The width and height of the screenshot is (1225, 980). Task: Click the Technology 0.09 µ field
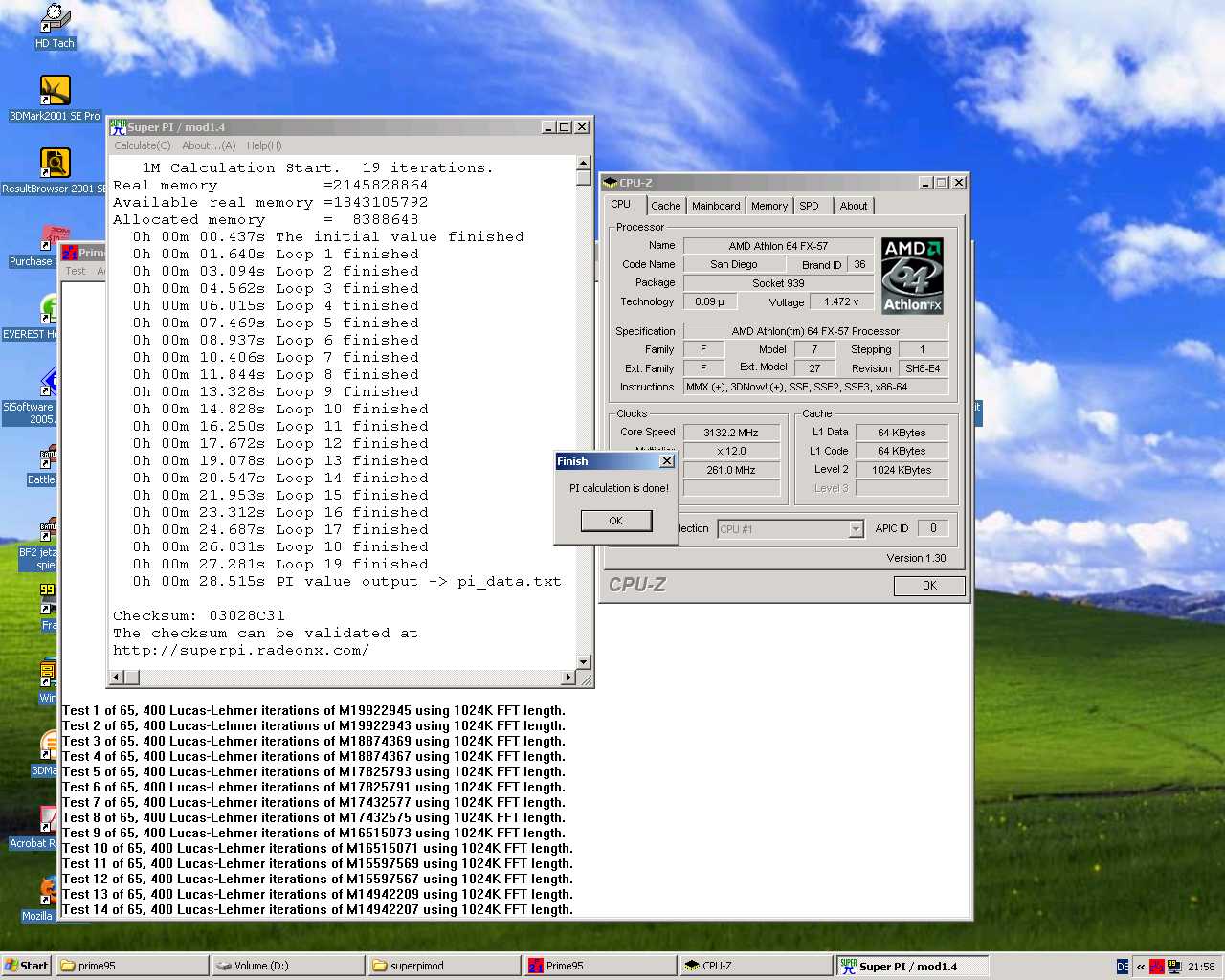click(709, 301)
